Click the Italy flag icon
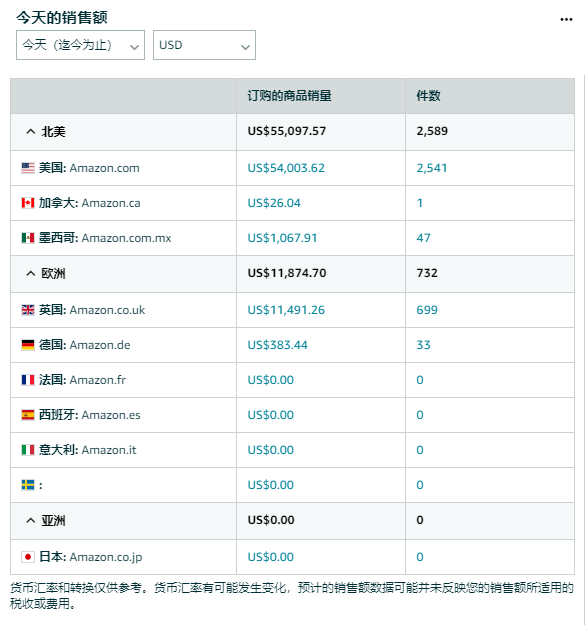 (x=28, y=450)
